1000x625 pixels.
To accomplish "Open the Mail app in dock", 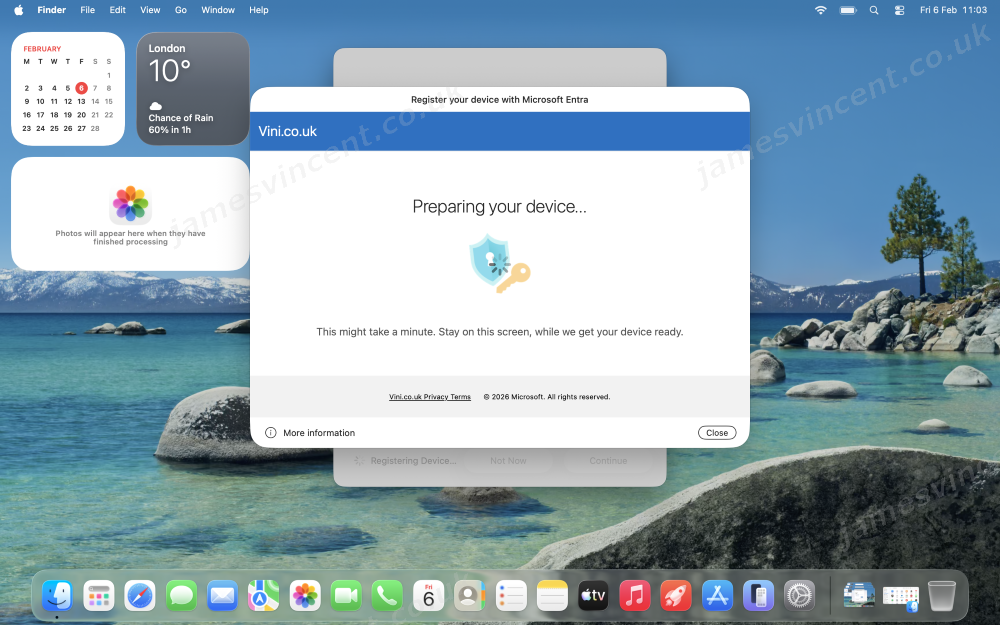I will [x=222, y=596].
